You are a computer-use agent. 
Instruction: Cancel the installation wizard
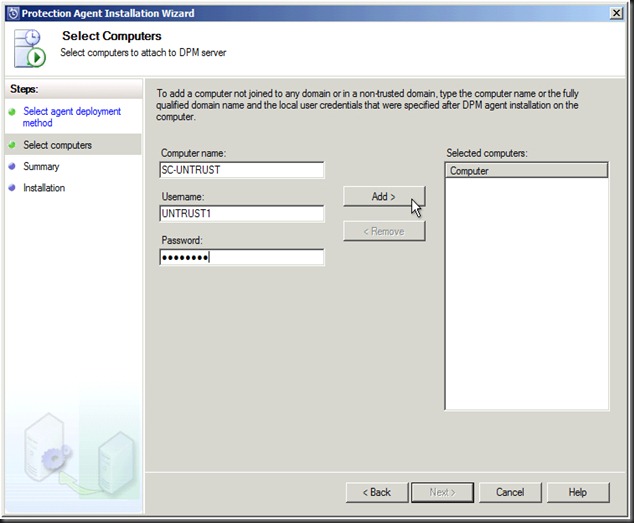pyautogui.click(x=510, y=492)
